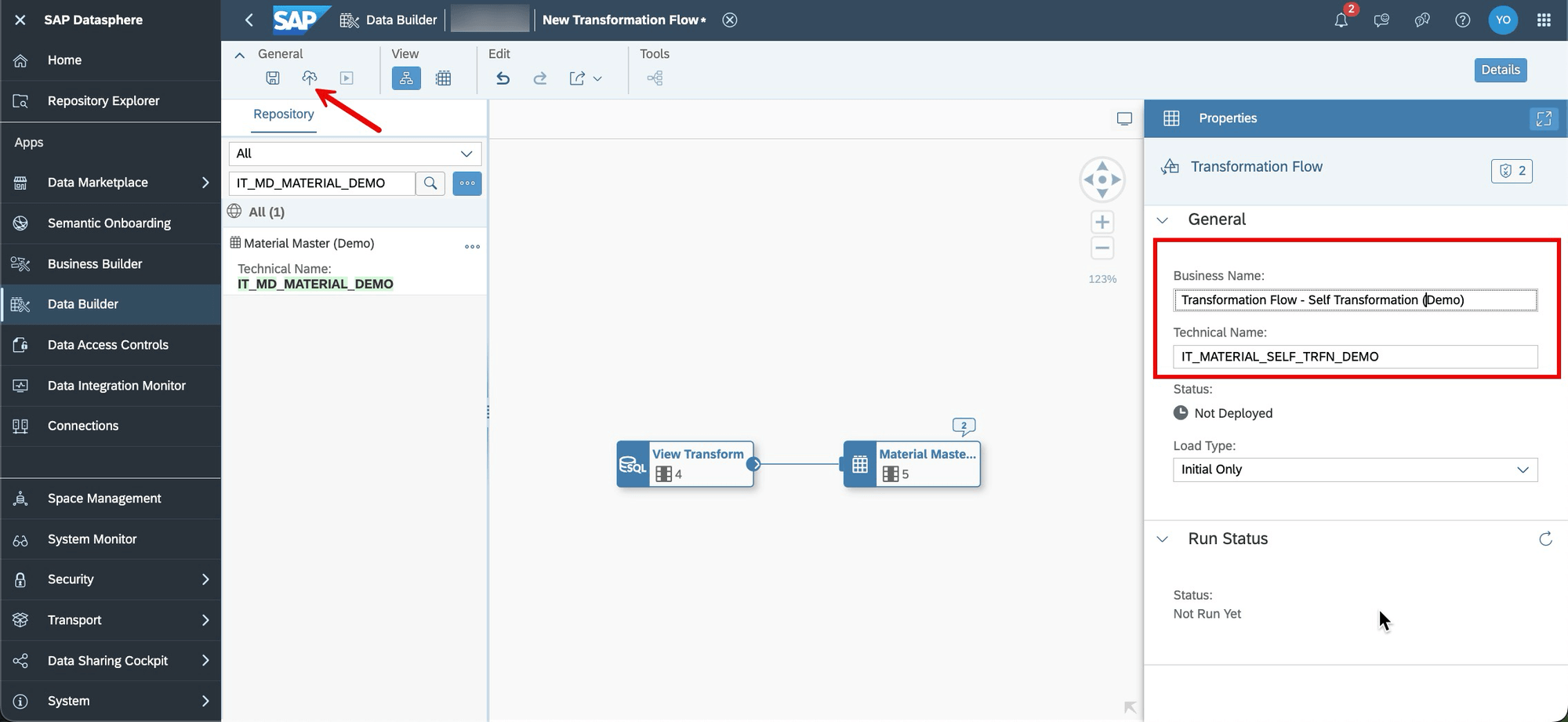Switch to graphical diagram view
Screen dimensions: 1568x722
[406, 78]
